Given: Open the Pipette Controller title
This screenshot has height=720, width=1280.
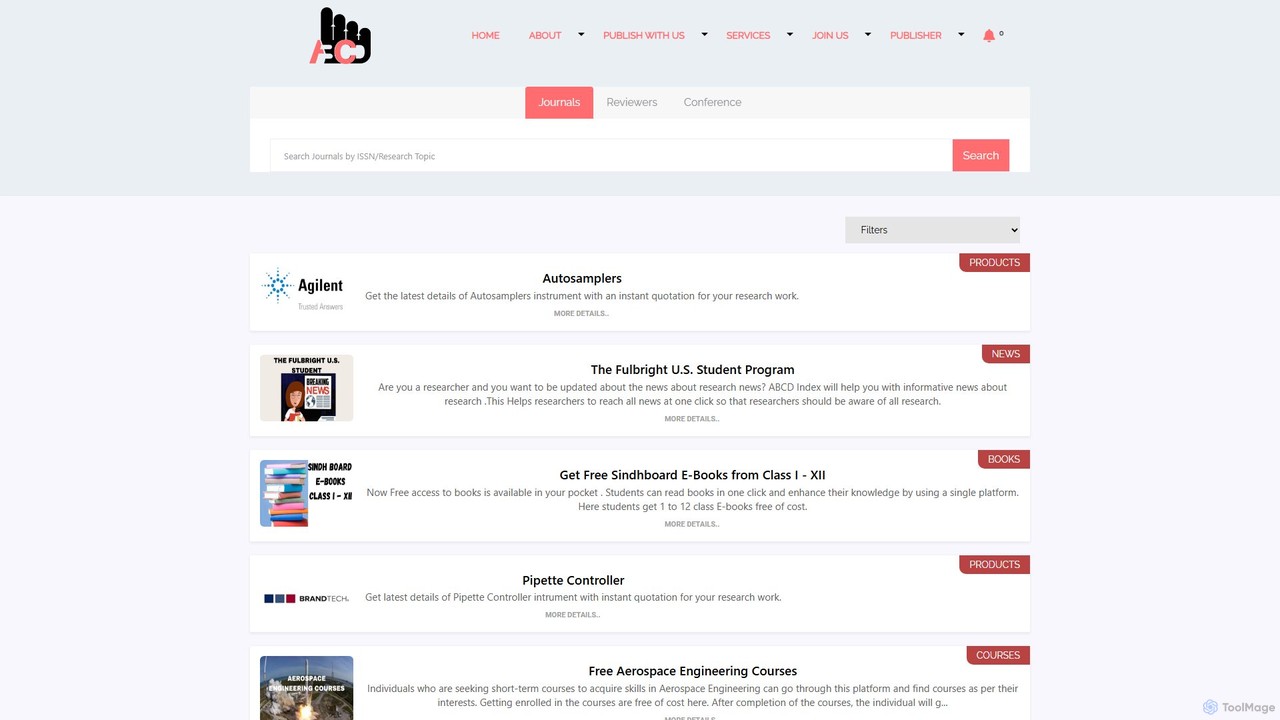Looking at the screenshot, I should (x=573, y=580).
